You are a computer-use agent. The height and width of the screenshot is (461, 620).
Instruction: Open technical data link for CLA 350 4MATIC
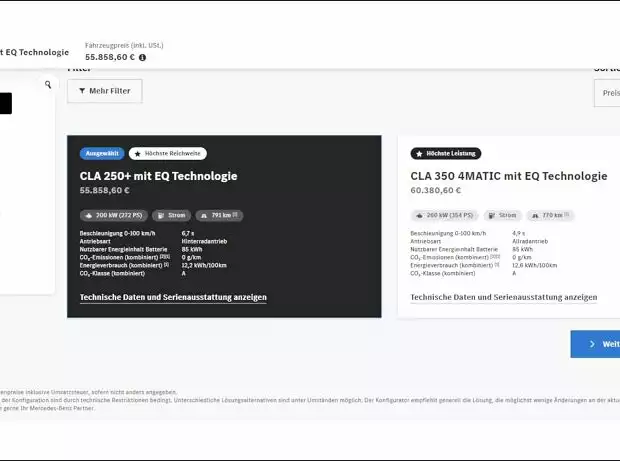(504, 297)
